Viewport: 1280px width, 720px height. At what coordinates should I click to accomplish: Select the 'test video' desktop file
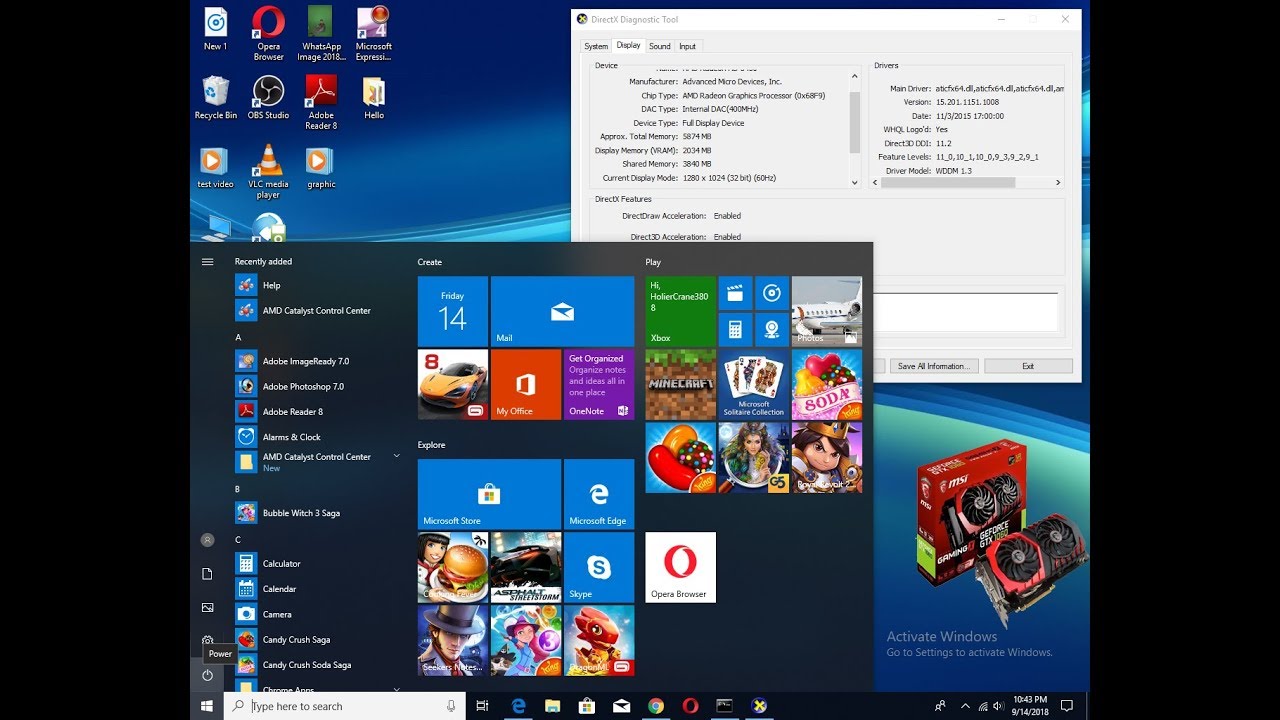point(215,167)
